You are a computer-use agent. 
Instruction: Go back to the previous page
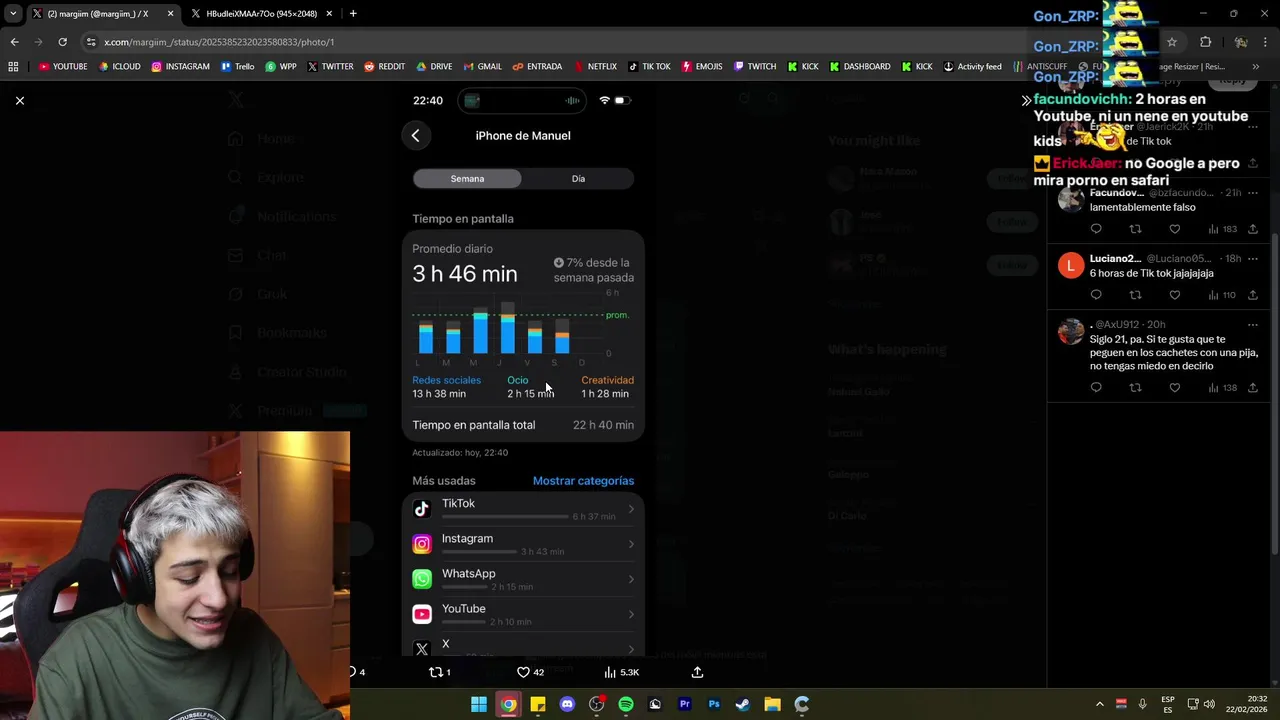14,42
